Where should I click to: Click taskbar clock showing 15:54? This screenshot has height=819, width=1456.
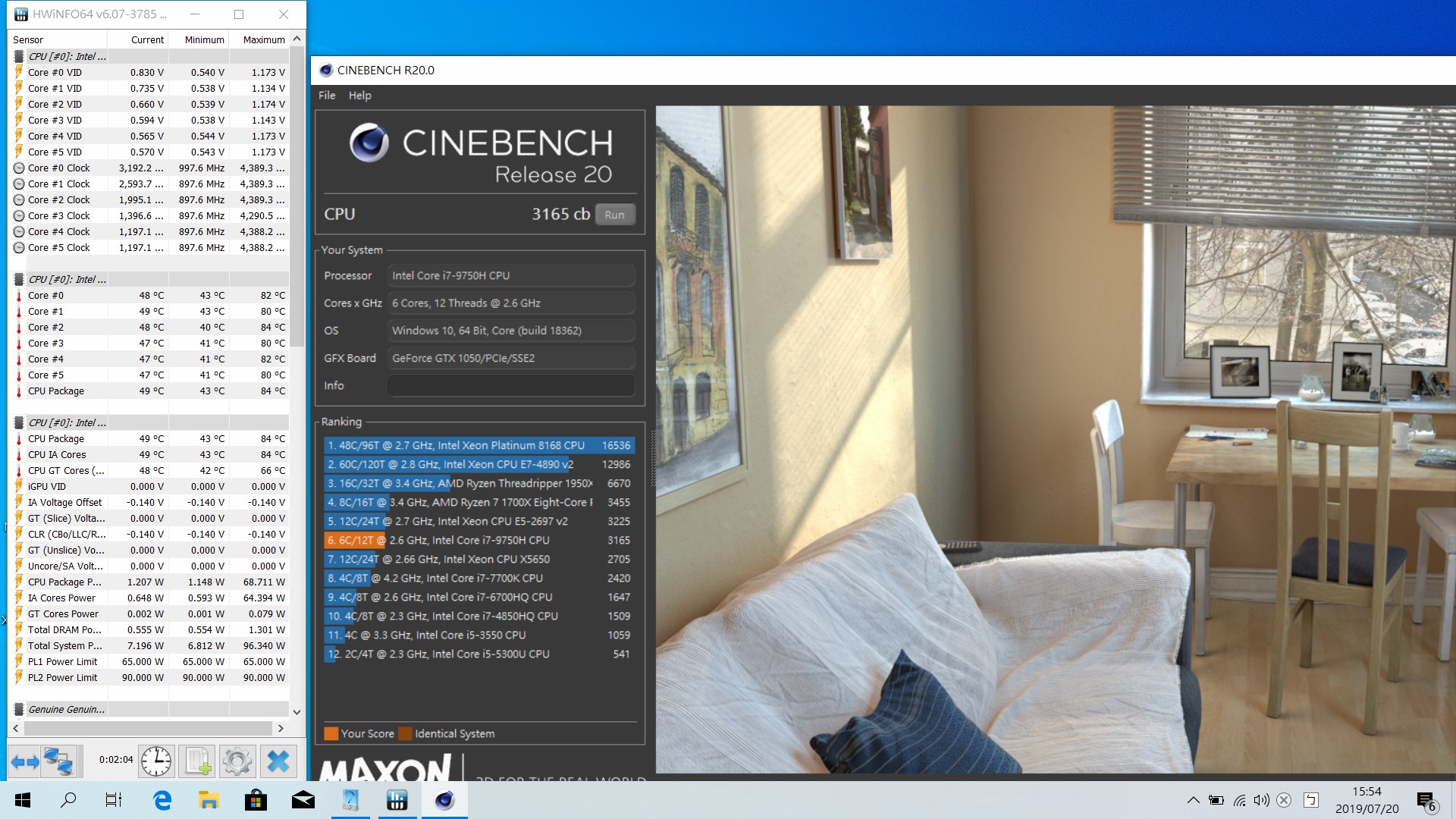1367,791
